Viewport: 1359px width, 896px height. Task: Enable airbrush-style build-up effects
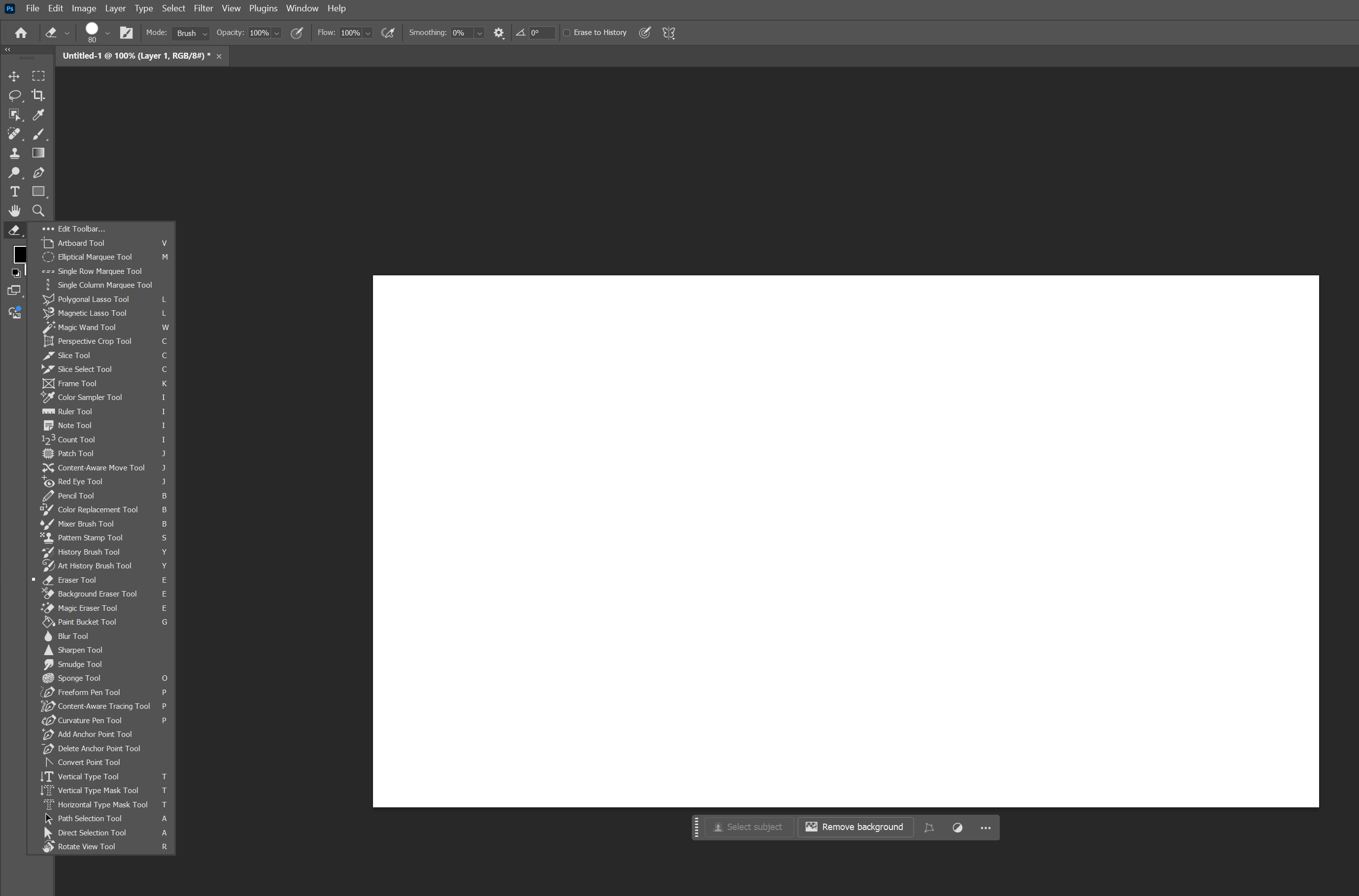[x=388, y=33]
